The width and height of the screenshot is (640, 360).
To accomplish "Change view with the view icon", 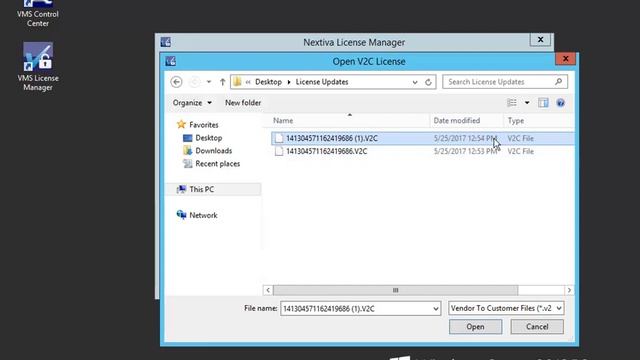I will [x=512, y=103].
